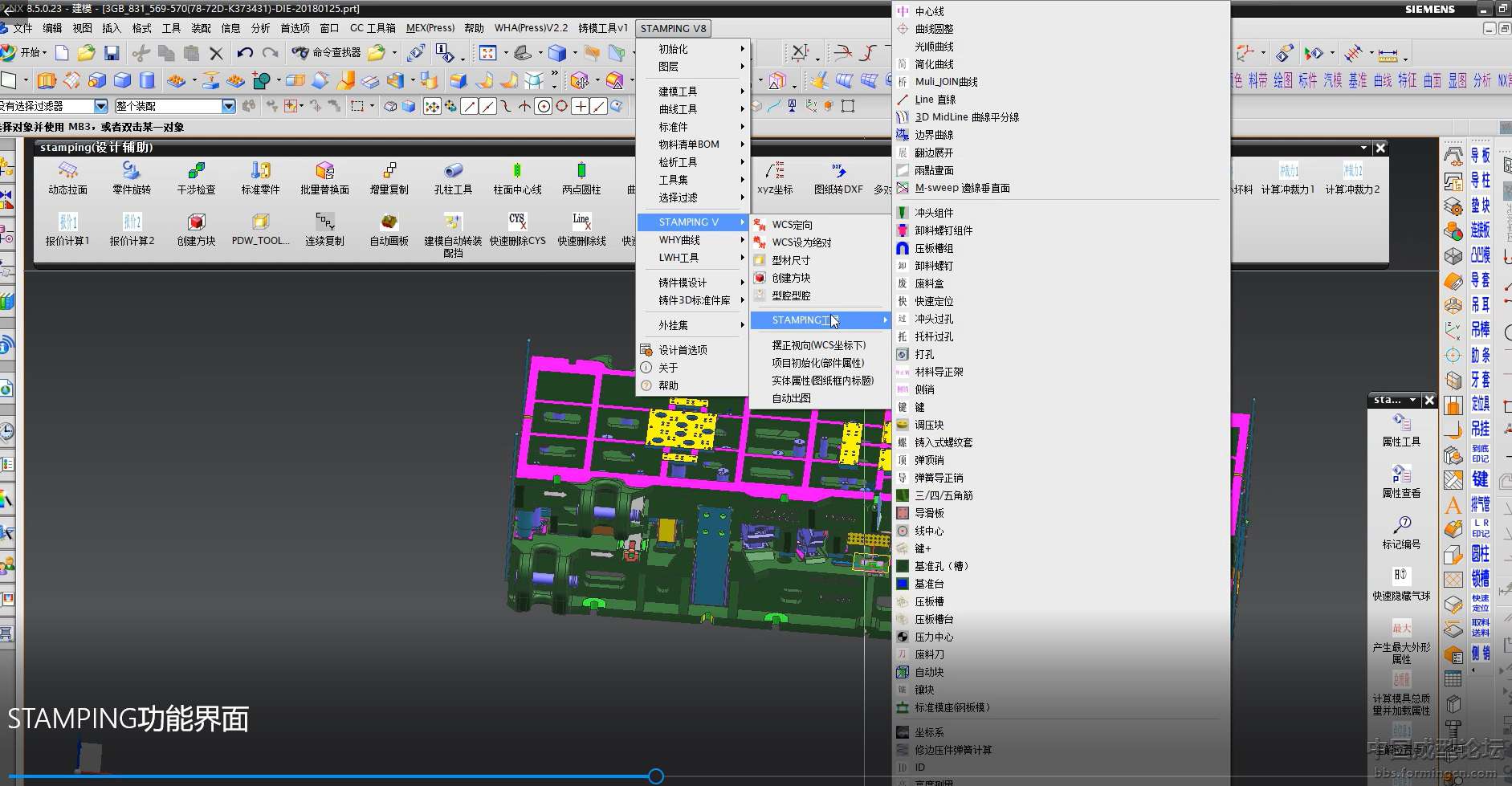Select the 连续复制 tool

(324, 222)
